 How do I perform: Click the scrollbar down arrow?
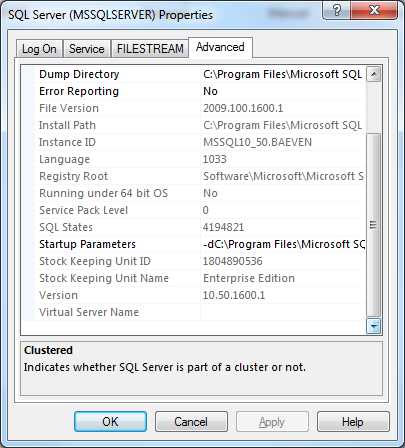[374, 326]
